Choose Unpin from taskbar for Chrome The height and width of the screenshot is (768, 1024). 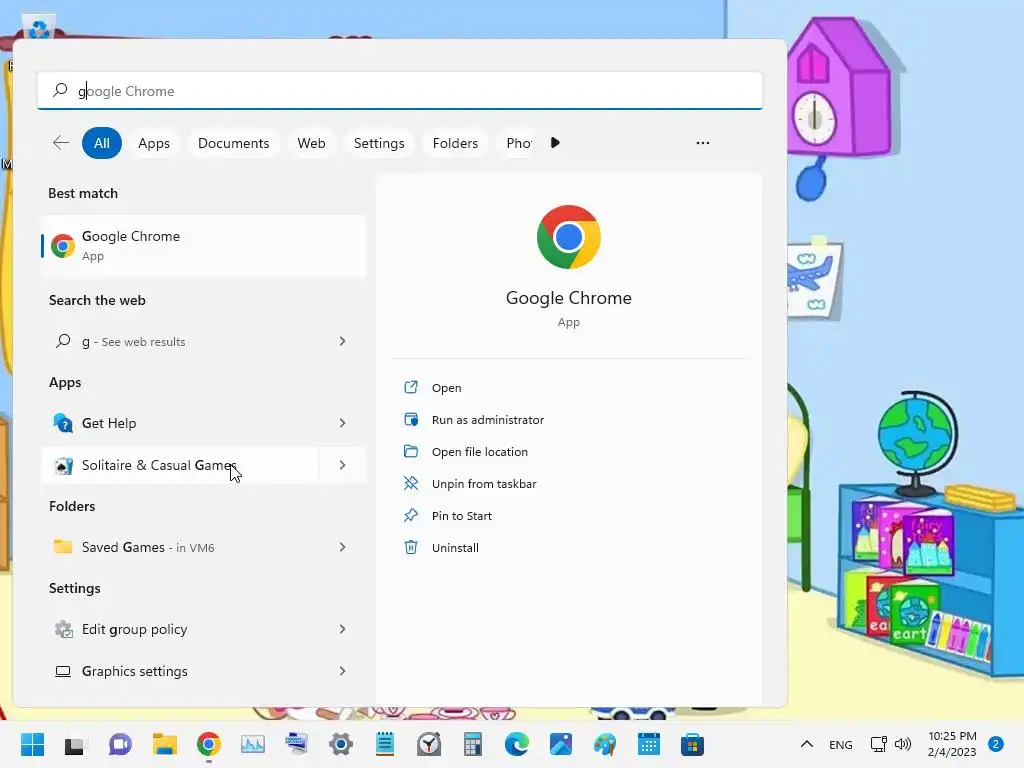[x=483, y=484]
